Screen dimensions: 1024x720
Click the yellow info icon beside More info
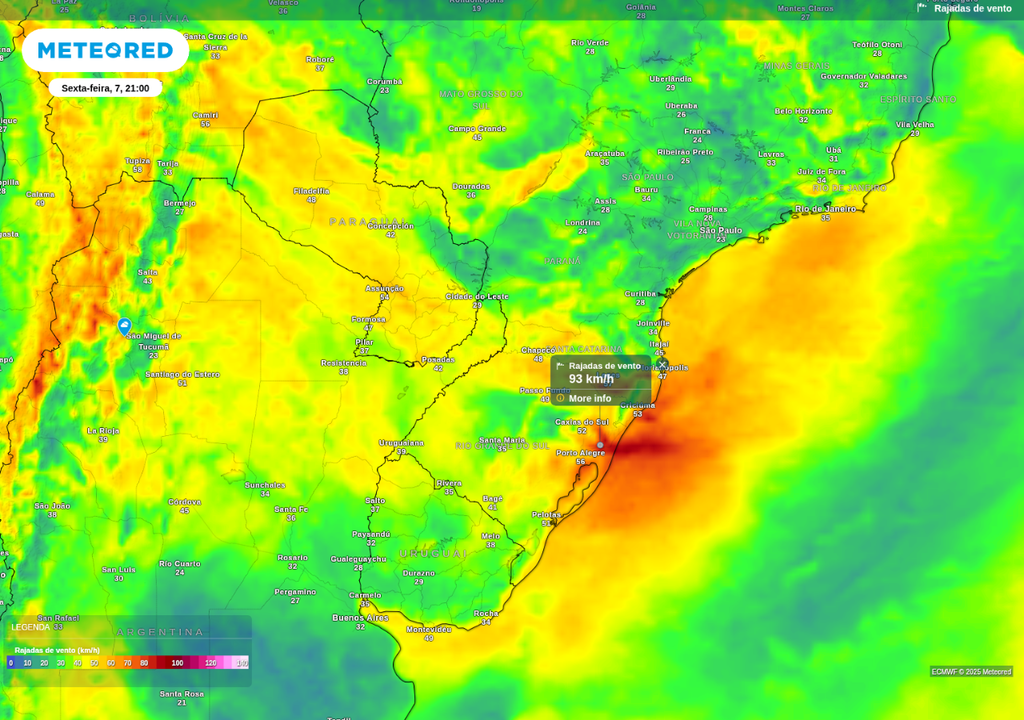(x=560, y=398)
